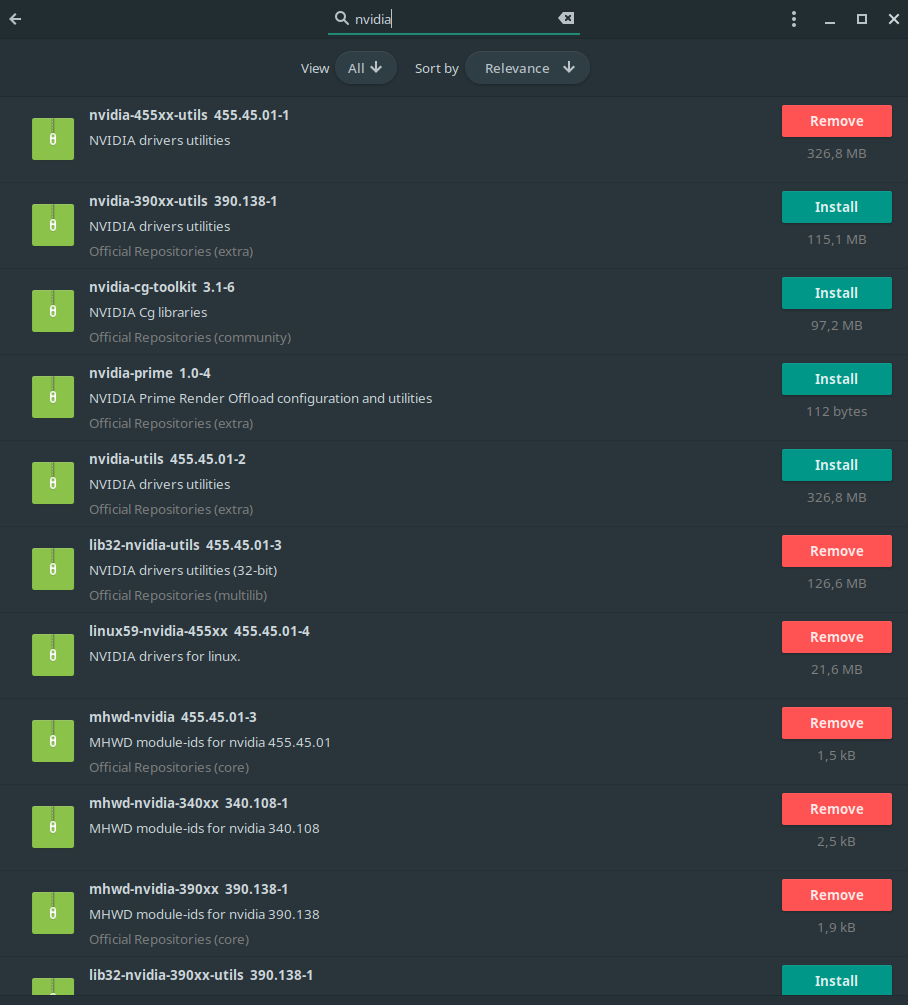
Task: Click the mhwd-nvidia-340xx package icon
Action: pos(53,827)
